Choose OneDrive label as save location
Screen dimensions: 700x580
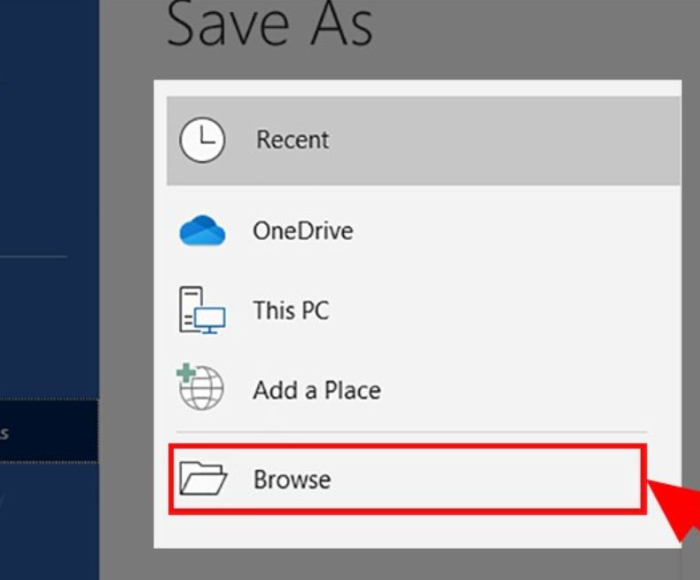tap(303, 231)
